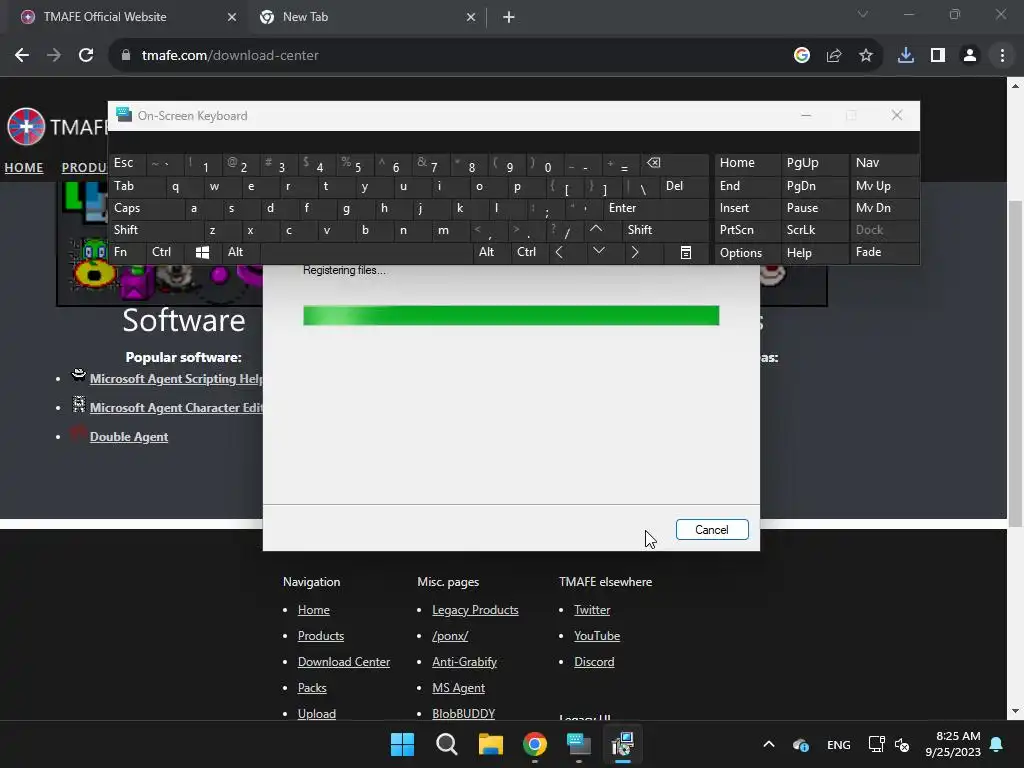Screen dimensions: 1024x768
Task: Open taskbar Search icon
Action: coord(447,744)
